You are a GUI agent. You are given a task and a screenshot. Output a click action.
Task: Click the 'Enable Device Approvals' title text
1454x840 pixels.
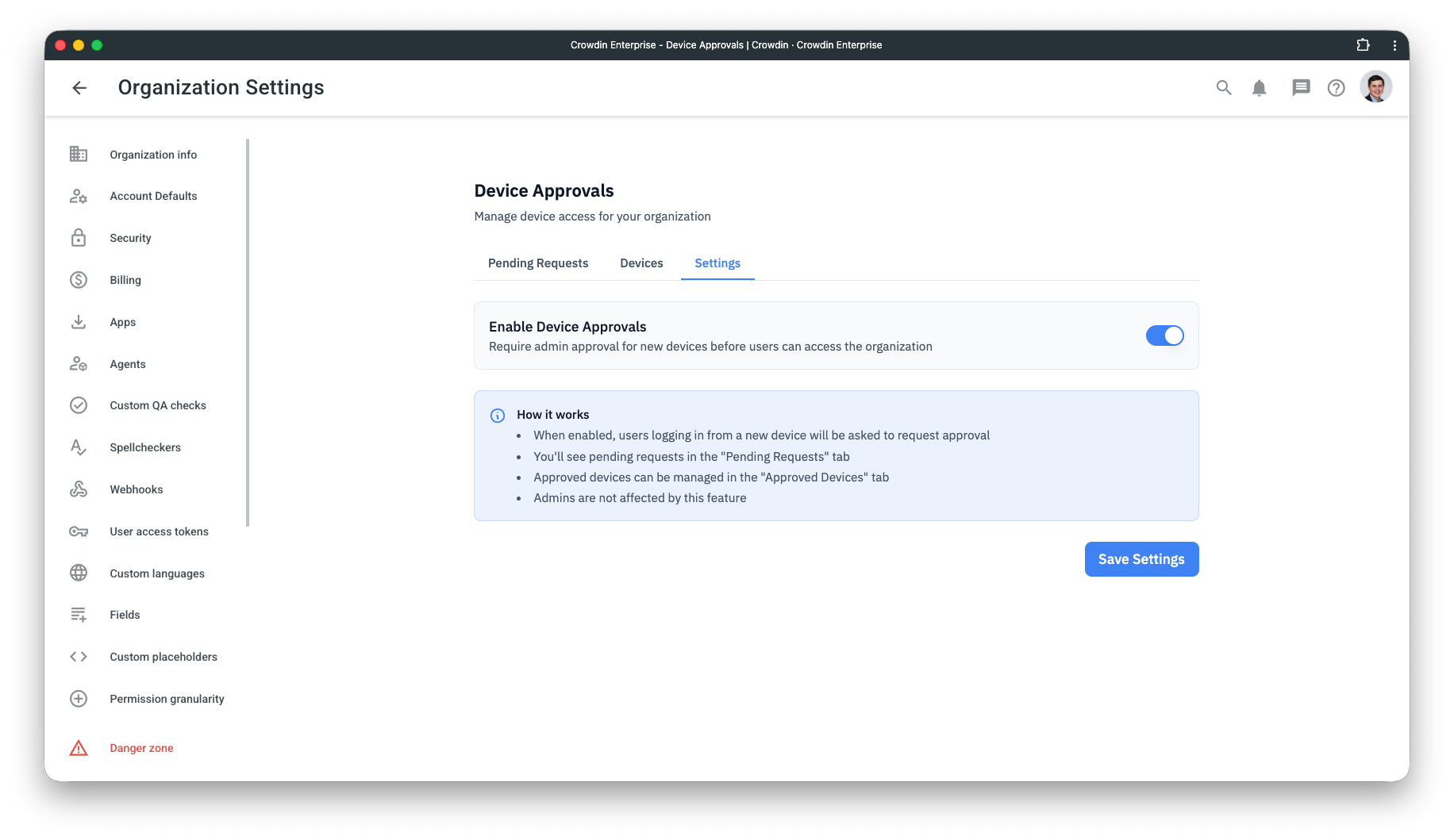(567, 327)
